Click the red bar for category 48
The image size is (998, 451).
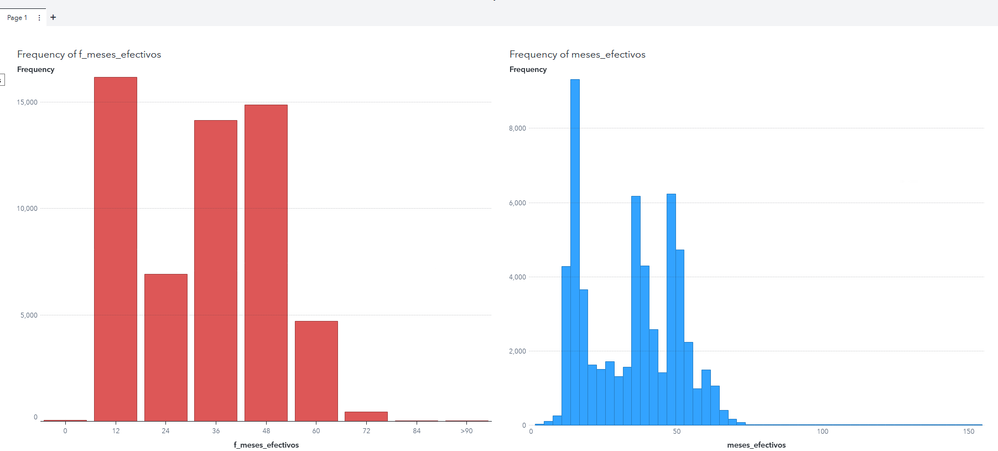click(265, 262)
